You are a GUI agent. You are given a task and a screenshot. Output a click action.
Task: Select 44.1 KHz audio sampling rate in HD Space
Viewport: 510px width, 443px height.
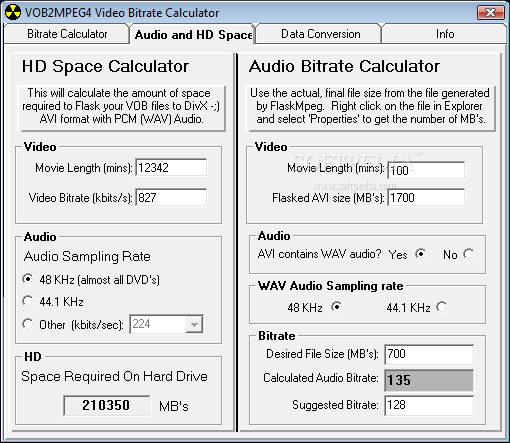(28, 301)
